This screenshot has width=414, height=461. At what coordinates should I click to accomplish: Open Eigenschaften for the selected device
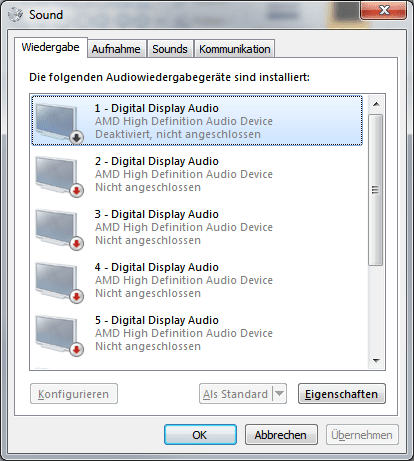(342, 394)
